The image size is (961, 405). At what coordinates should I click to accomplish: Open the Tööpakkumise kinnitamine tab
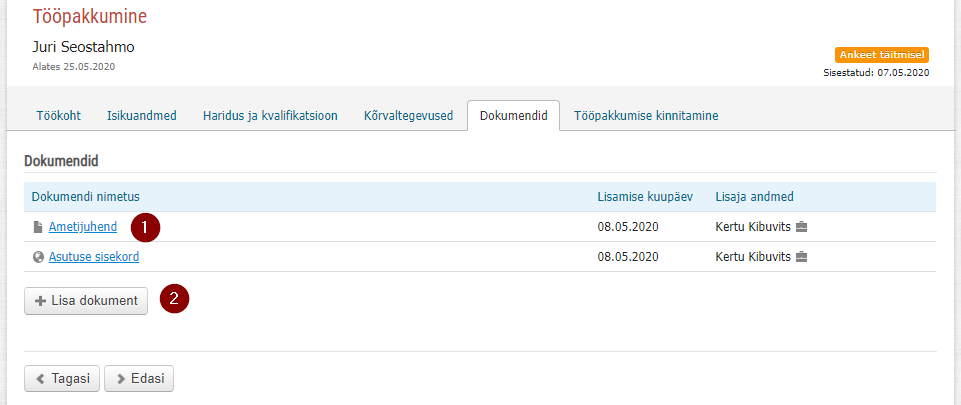tap(646, 116)
